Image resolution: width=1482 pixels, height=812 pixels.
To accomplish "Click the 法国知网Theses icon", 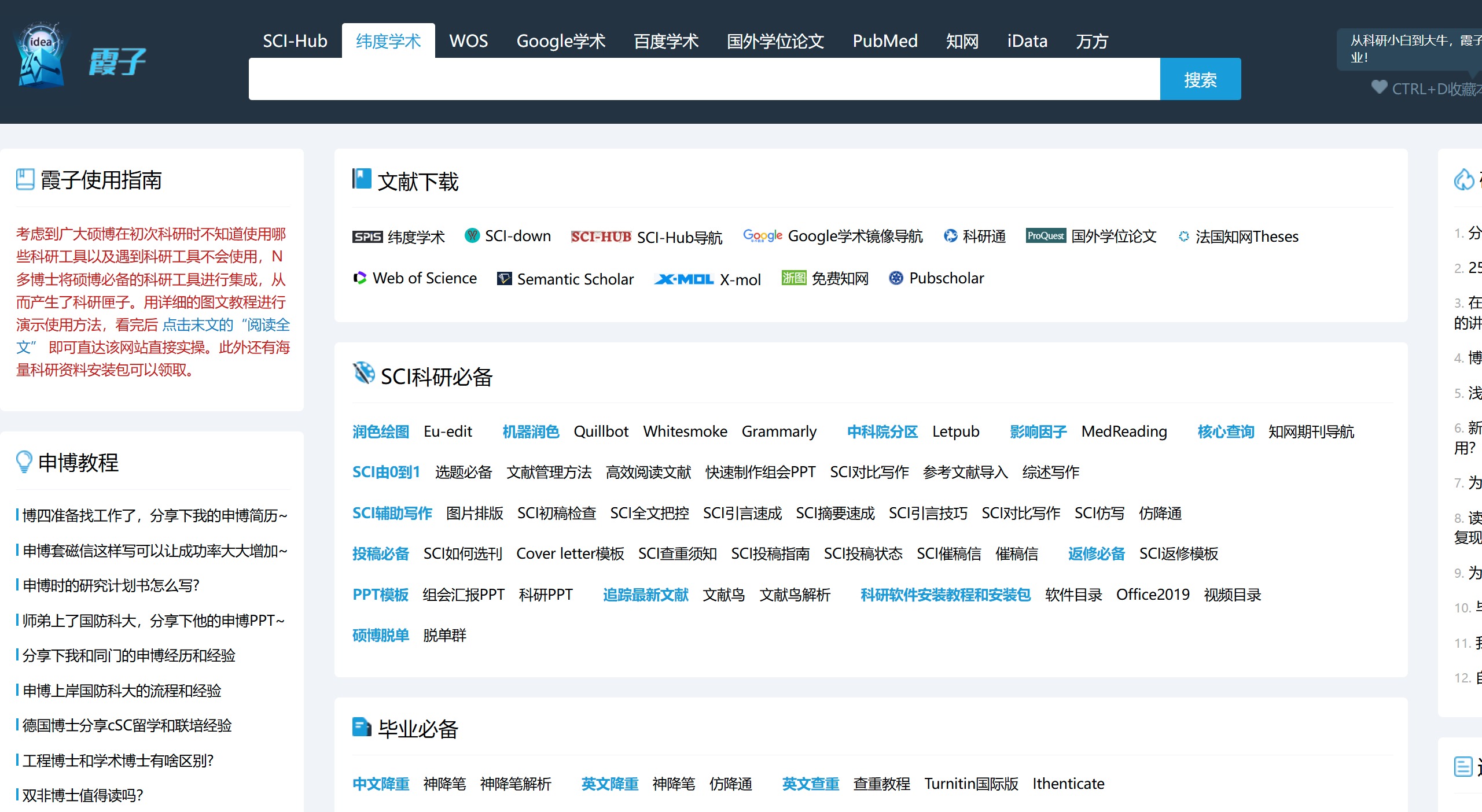I will (x=1183, y=237).
